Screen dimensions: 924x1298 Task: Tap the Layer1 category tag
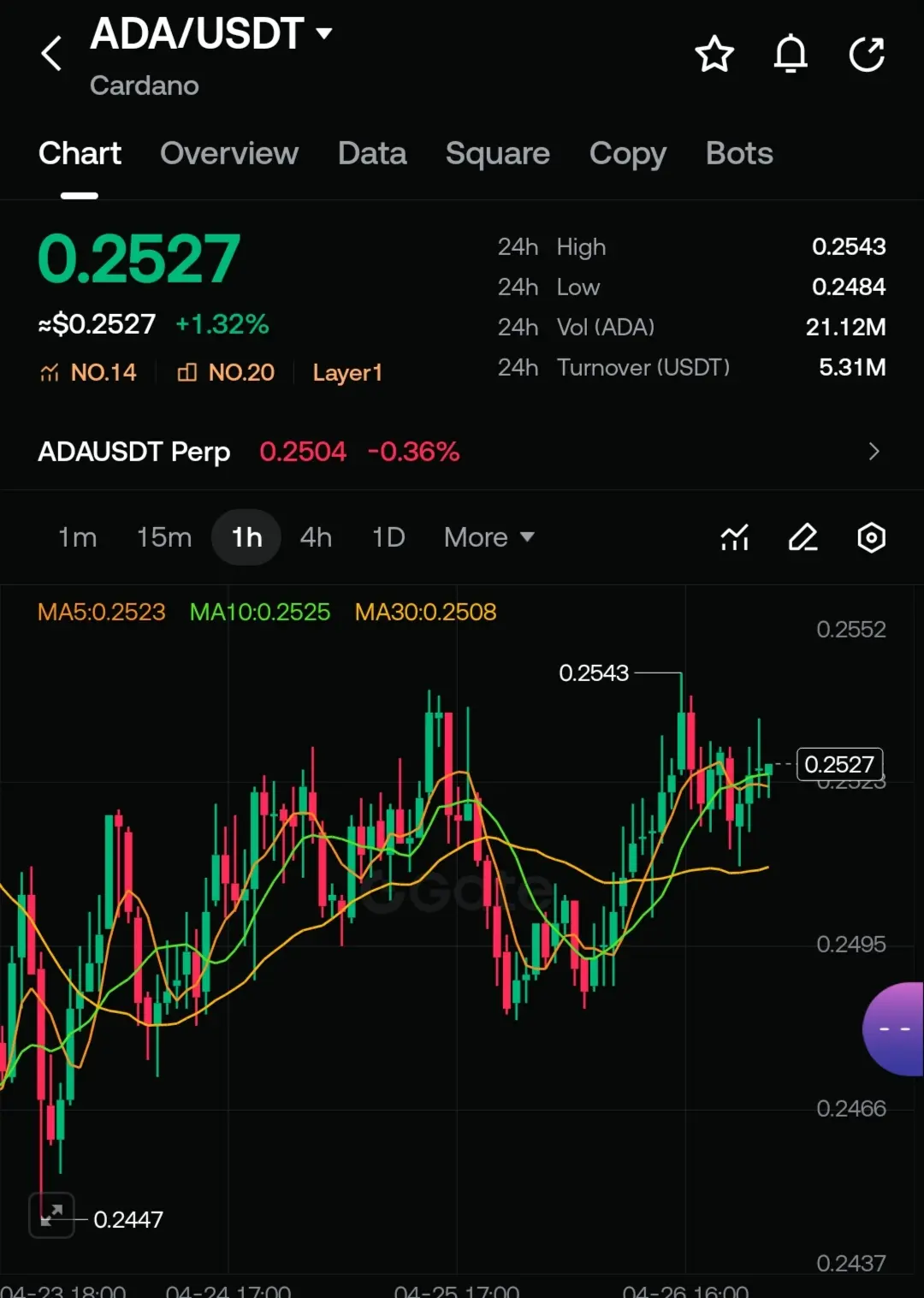click(x=347, y=372)
